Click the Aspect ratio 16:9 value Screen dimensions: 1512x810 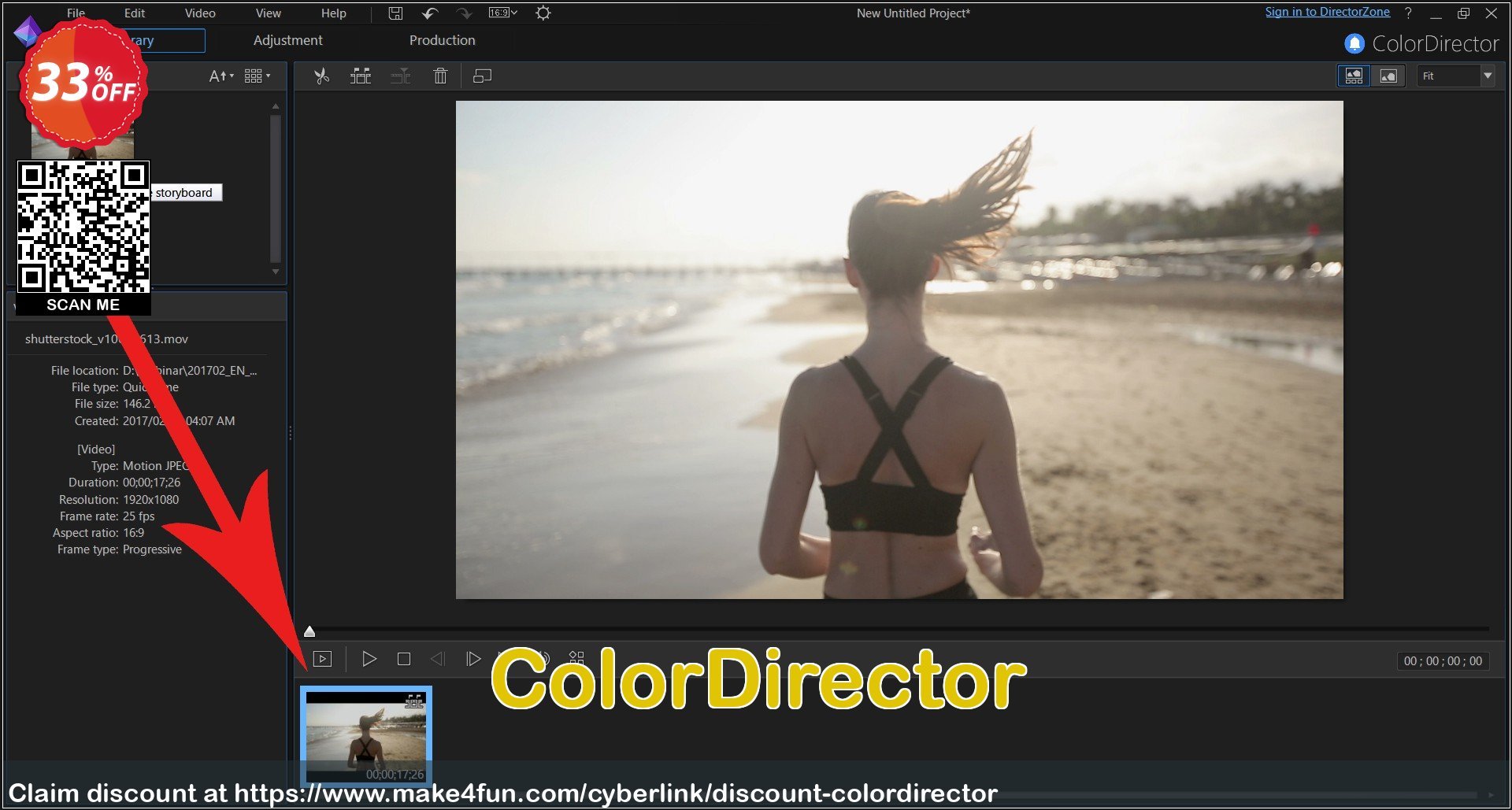(133, 533)
